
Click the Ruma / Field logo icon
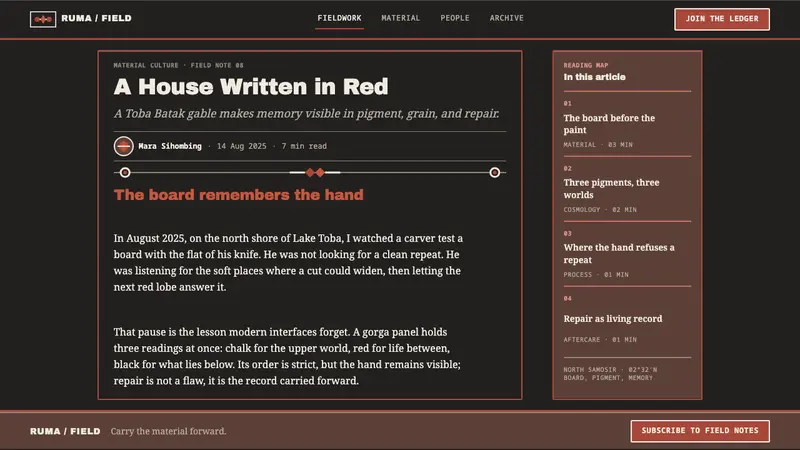coord(43,19)
